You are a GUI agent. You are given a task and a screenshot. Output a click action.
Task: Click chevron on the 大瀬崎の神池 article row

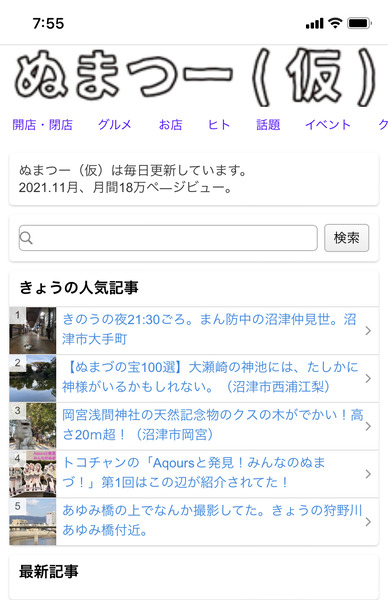point(368,378)
